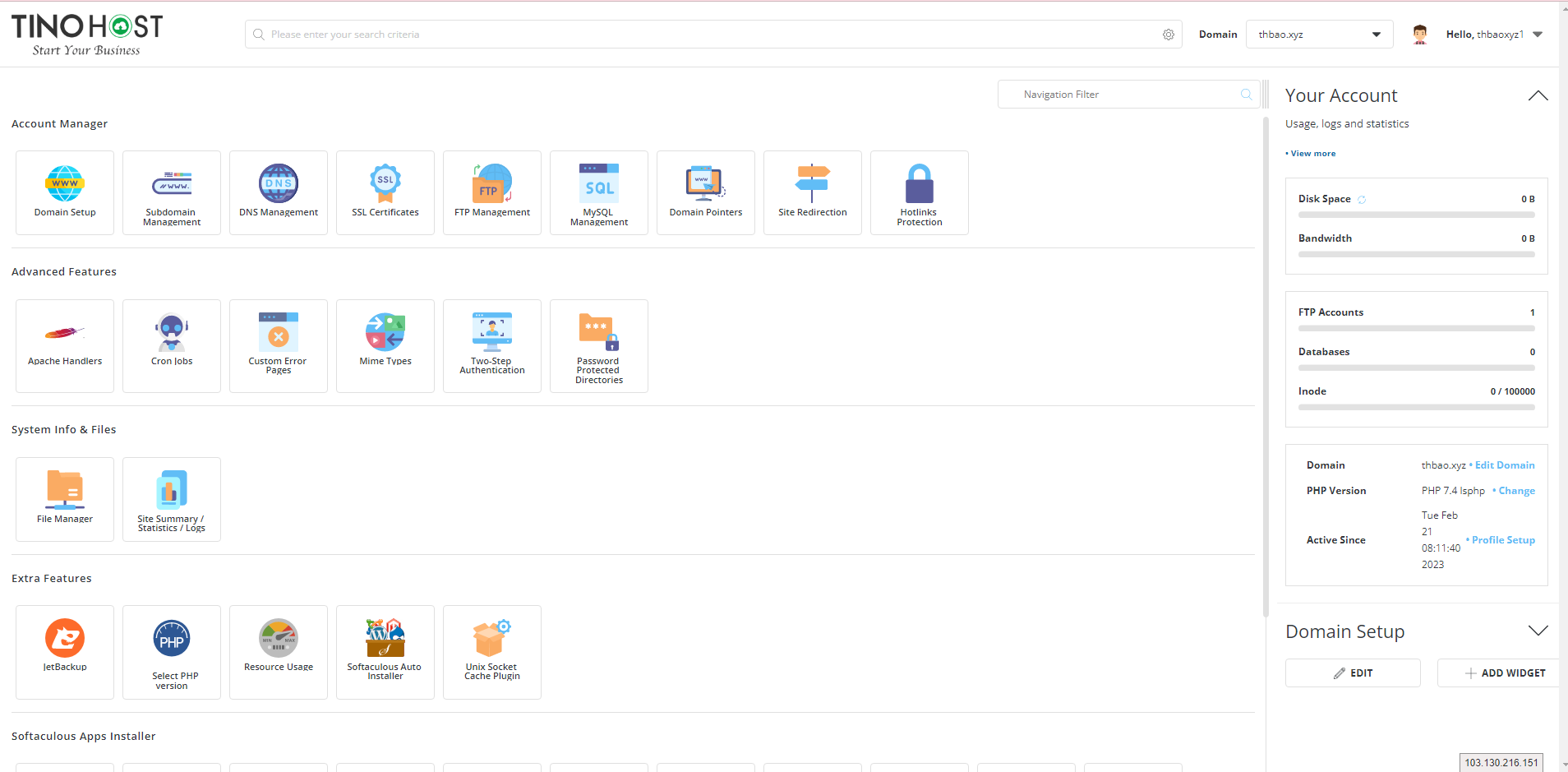Expand the Domain Setup panel
1568x772 pixels.
(1538, 631)
